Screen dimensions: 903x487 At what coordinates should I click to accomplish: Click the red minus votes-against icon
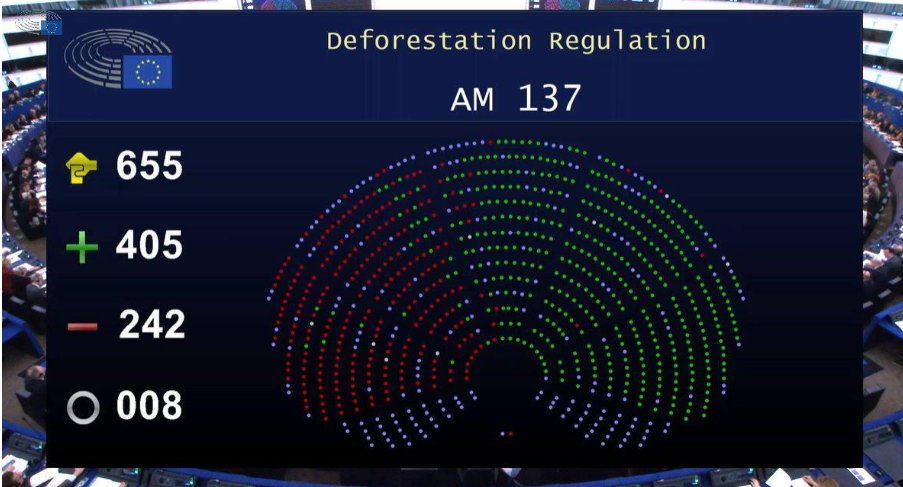click(x=81, y=327)
